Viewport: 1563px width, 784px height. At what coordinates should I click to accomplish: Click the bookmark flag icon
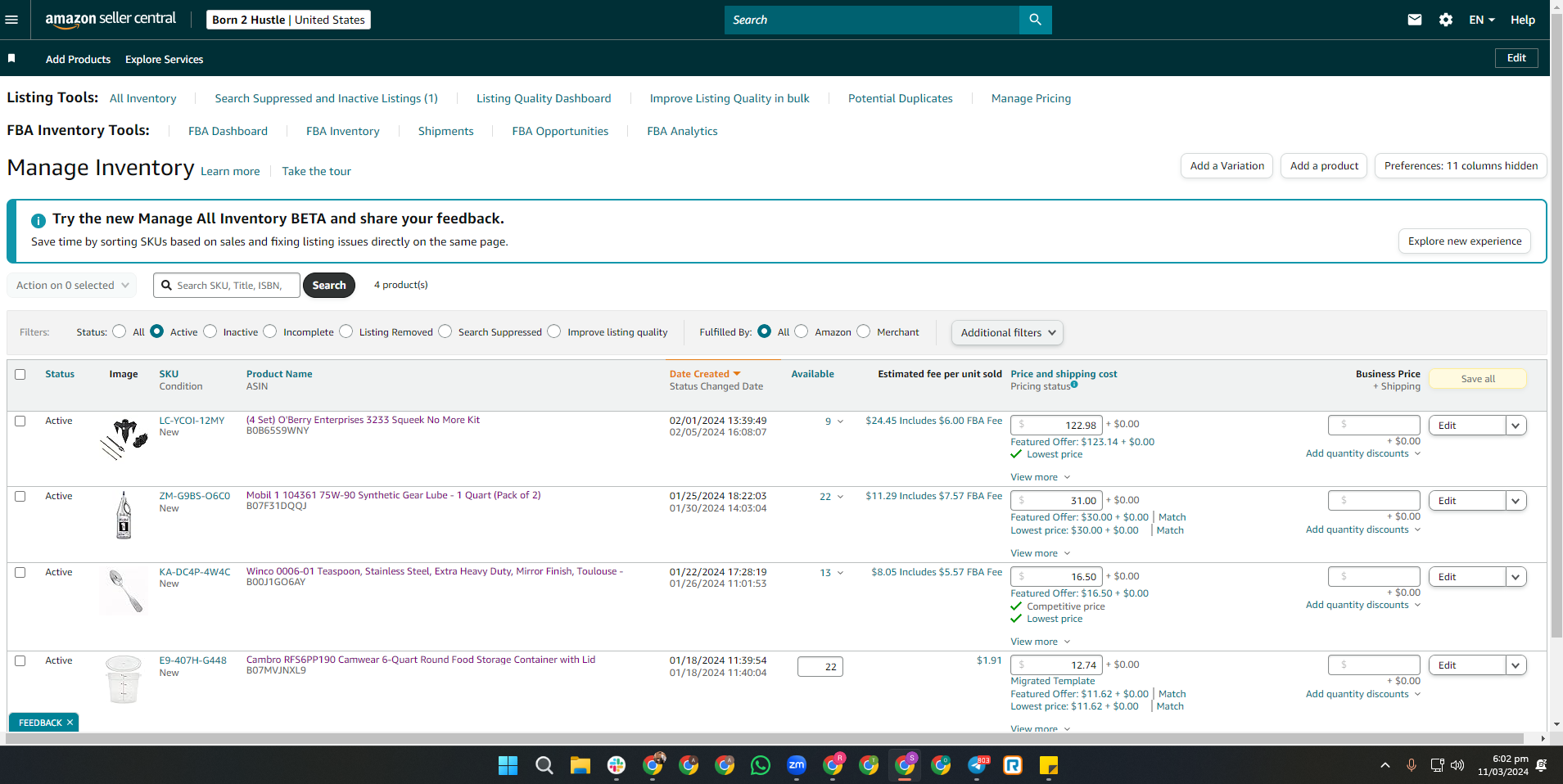[x=11, y=58]
